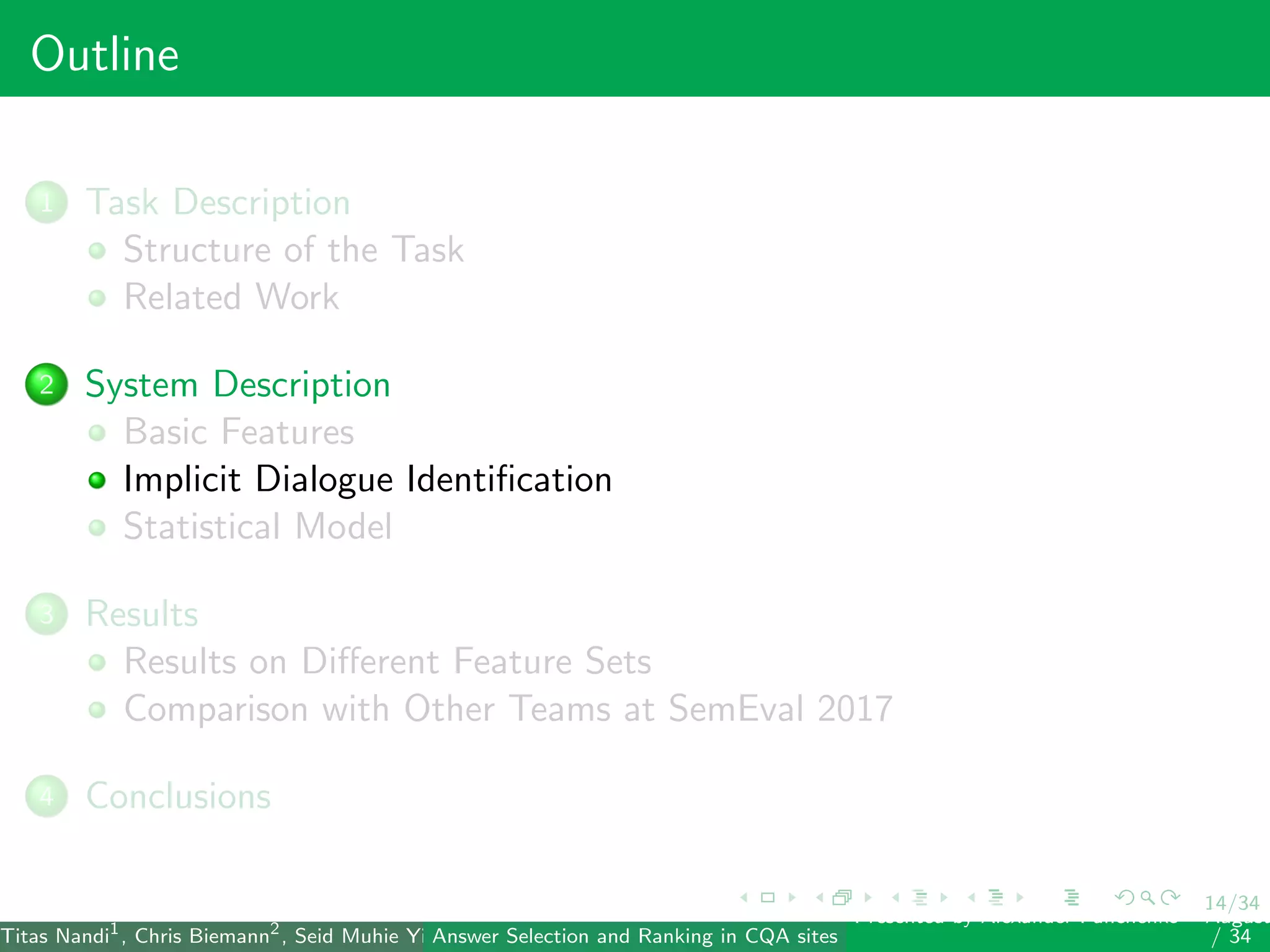This screenshot has width=1270, height=952.
Task: Go to previous frame arrow
Action: tap(820, 897)
